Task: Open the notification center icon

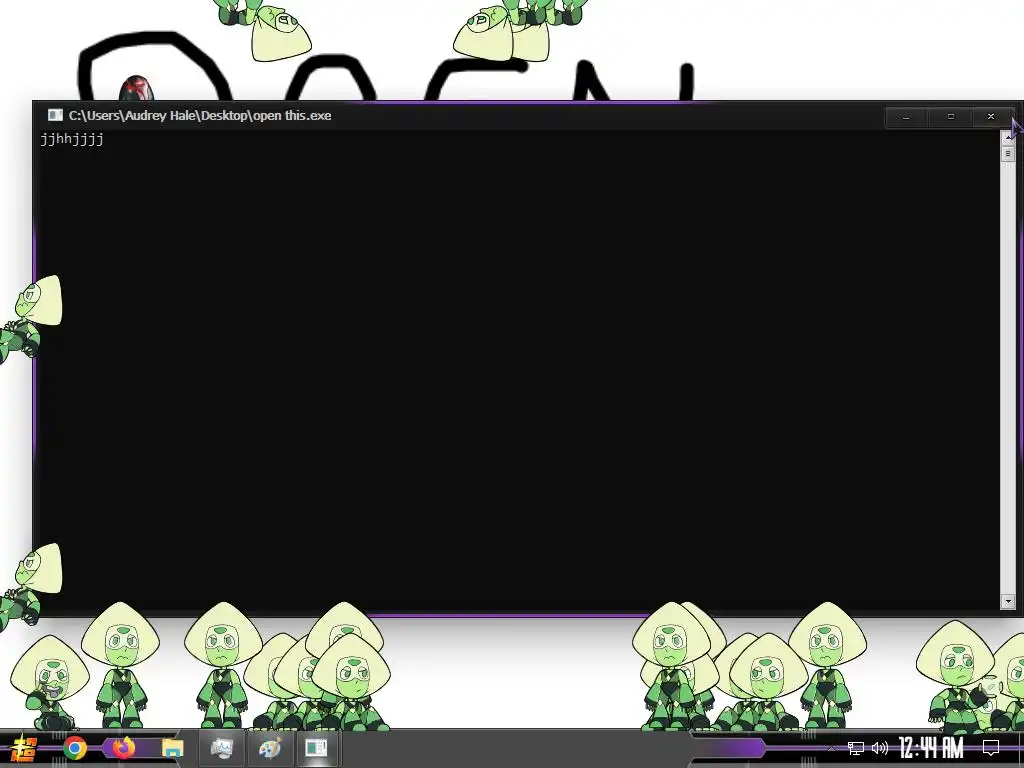Action: [991, 748]
